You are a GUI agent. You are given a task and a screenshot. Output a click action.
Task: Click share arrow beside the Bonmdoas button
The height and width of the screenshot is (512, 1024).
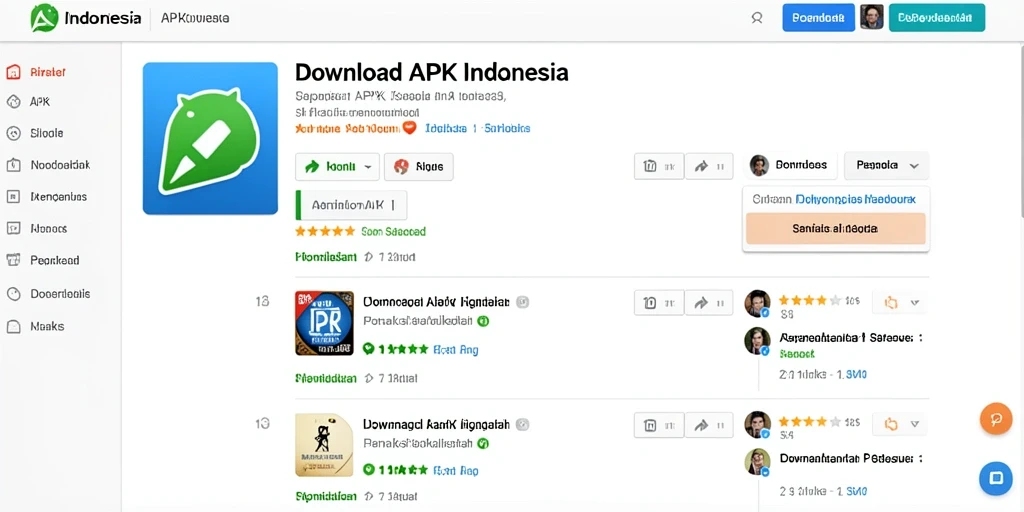709,167
